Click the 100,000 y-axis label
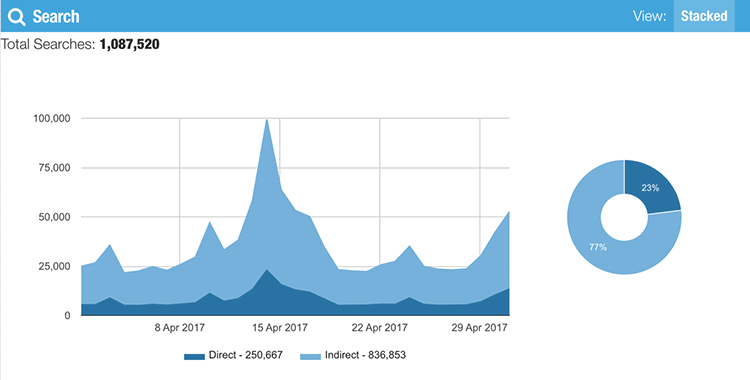 [52, 118]
